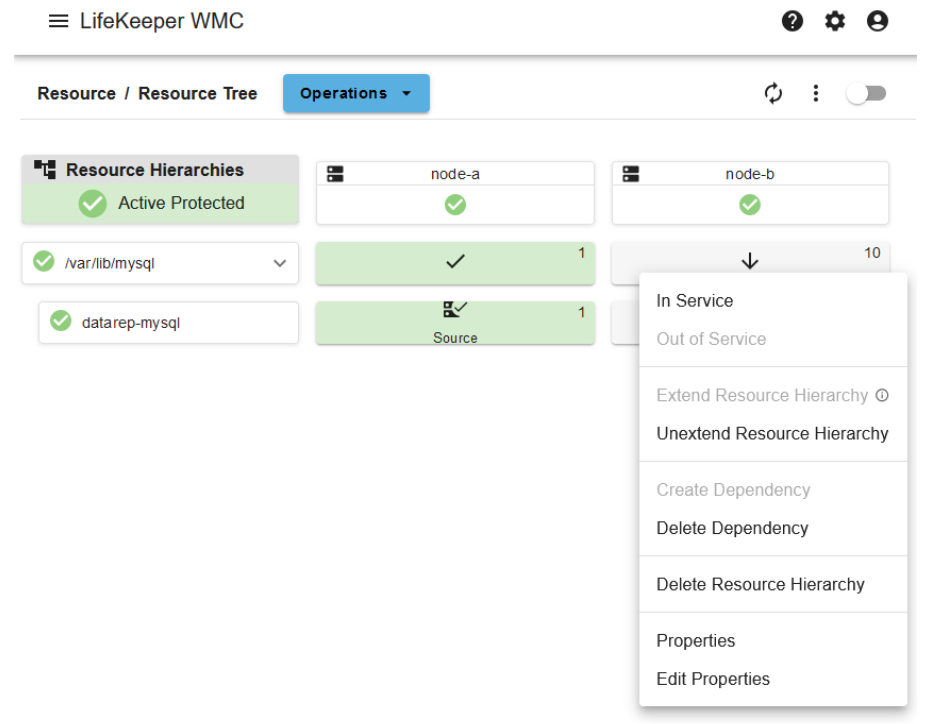Select In Service from context menu
The width and height of the screenshot is (927, 724).
[x=695, y=301]
